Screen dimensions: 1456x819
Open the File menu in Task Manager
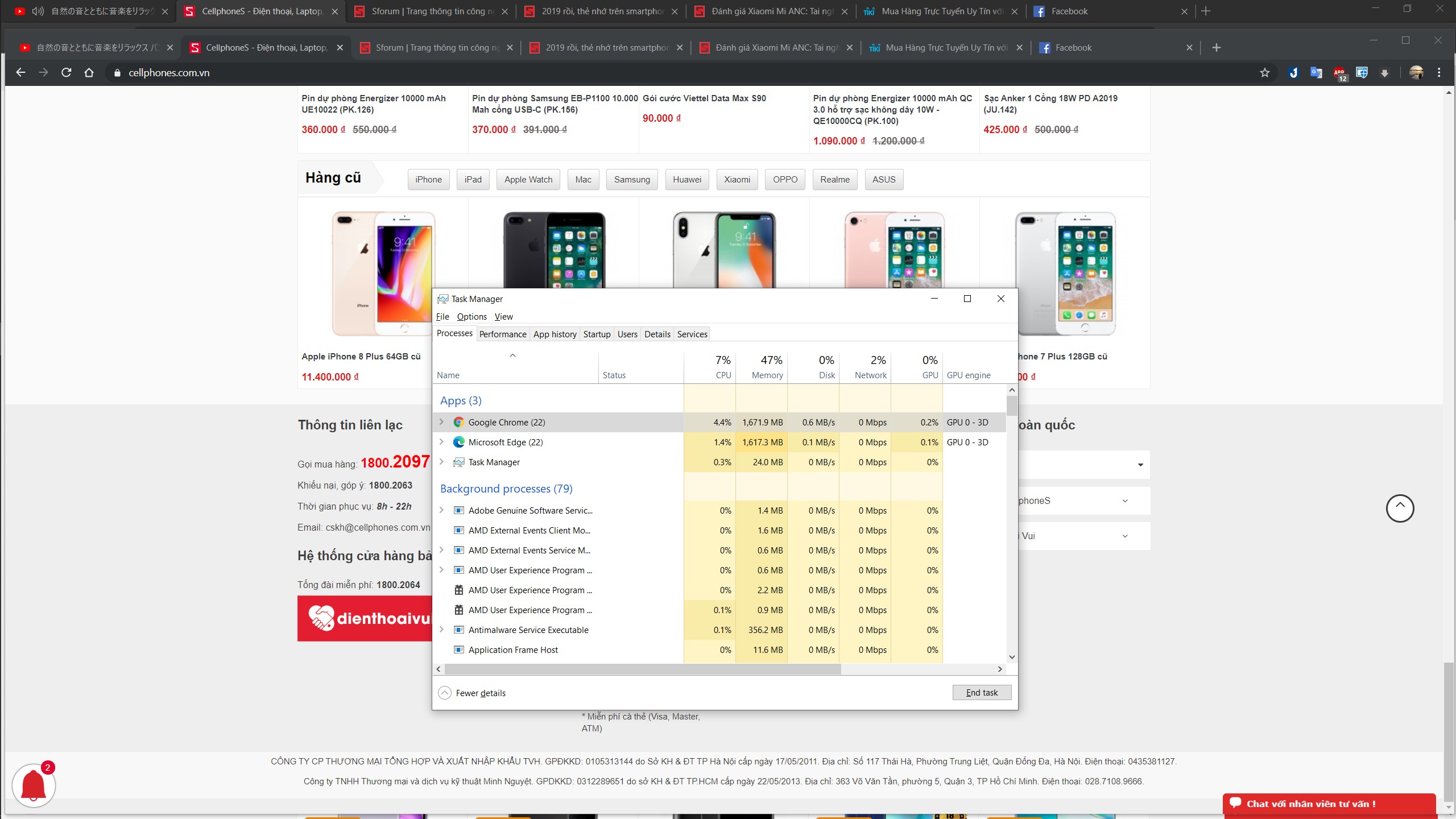442,317
